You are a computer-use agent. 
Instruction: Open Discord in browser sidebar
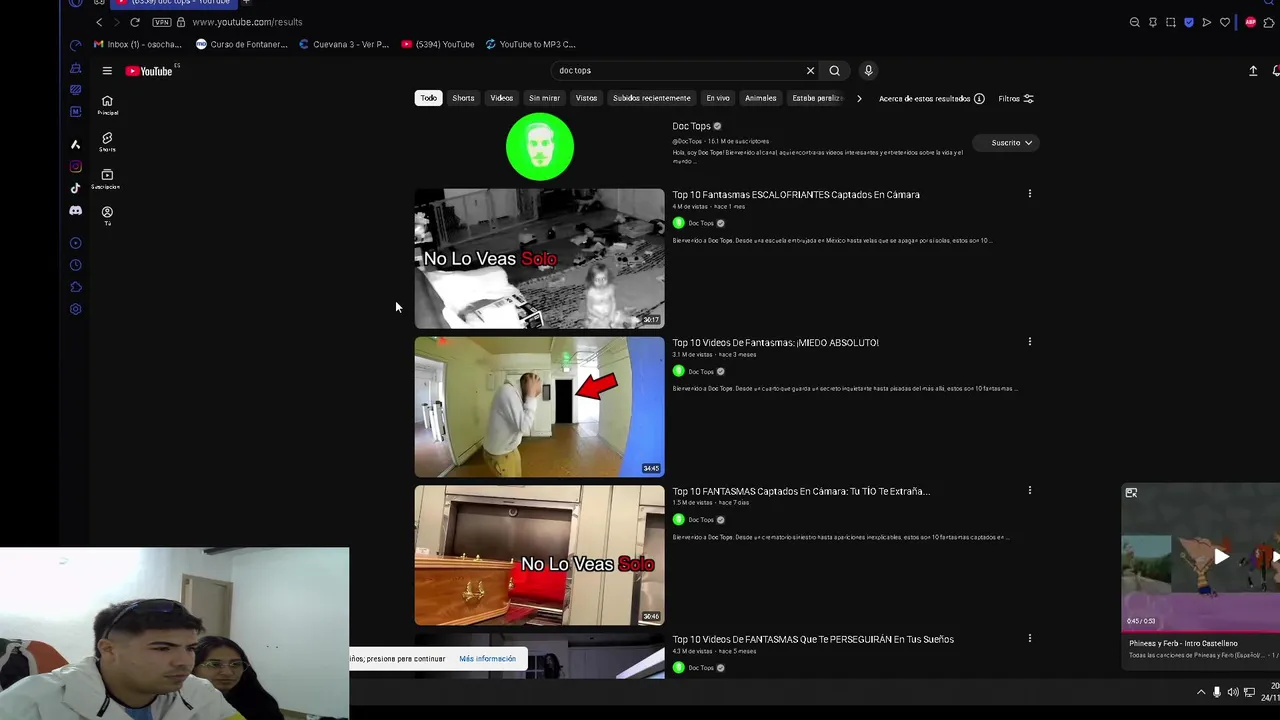tap(75, 211)
